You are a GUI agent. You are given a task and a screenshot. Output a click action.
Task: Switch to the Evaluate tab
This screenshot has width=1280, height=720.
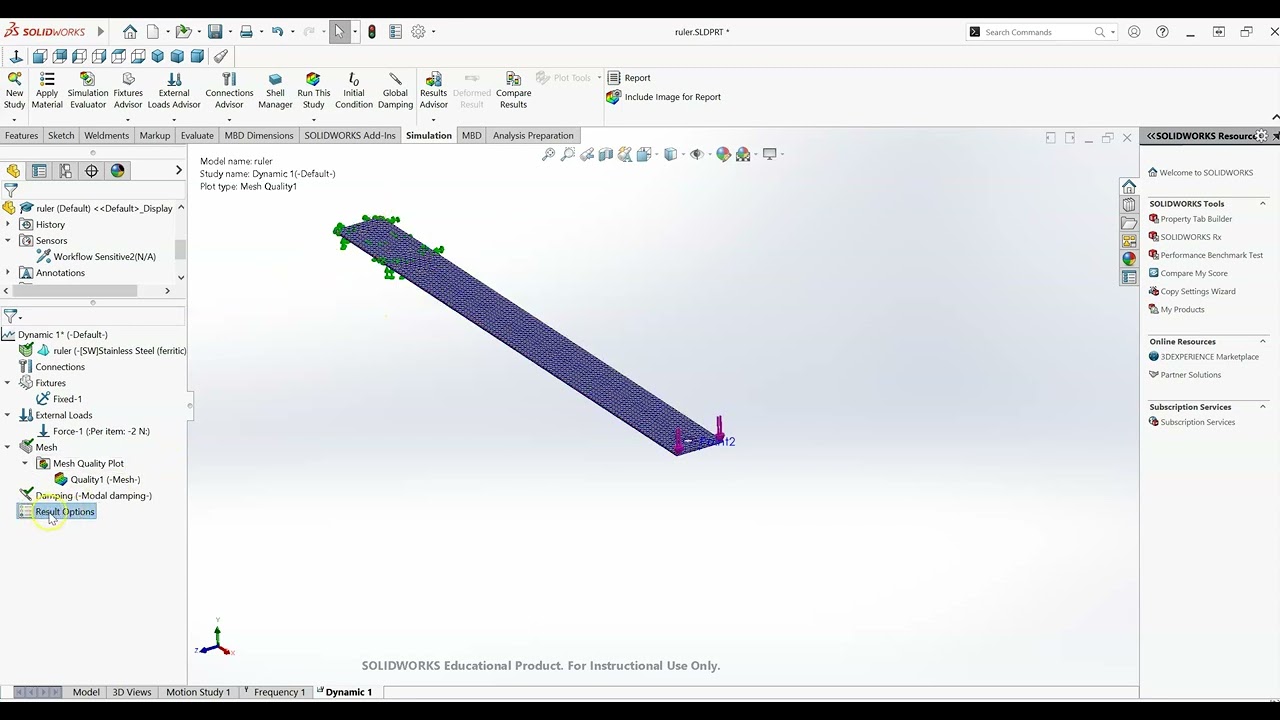pos(197,135)
